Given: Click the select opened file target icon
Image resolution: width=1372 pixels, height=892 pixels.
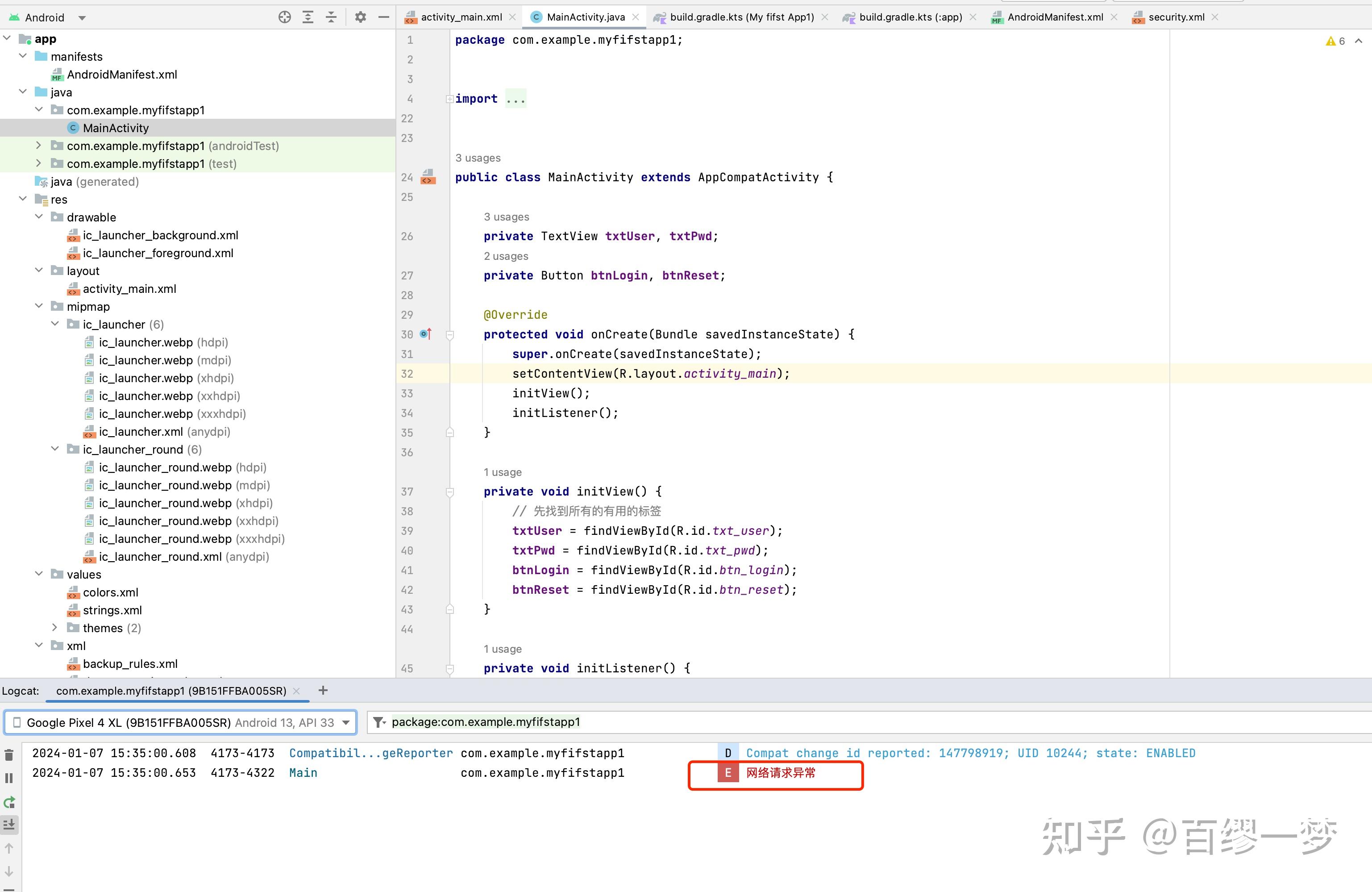Looking at the screenshot, I should 284,17.
